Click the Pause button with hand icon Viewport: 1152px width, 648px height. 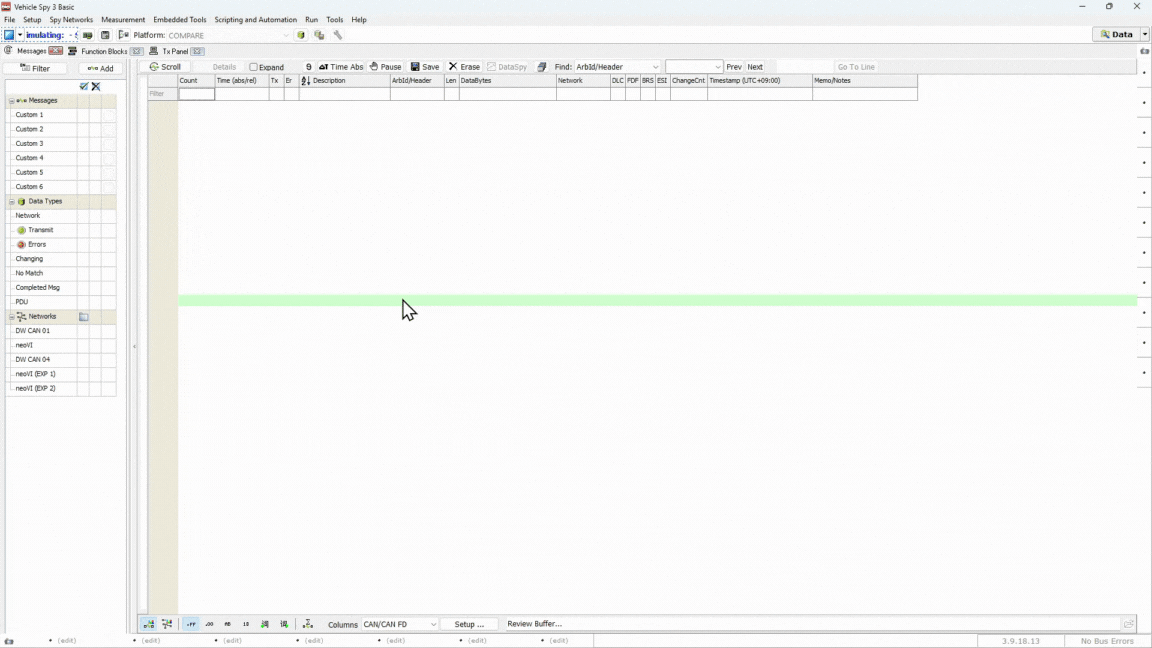click(x=385, y=67)
